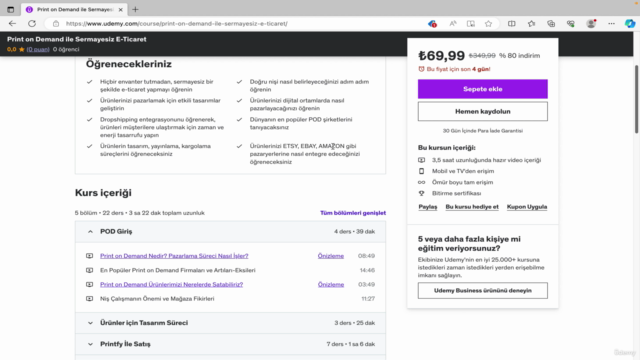Screen dimensions: 640x360
Task: Click mobile icon next to Mobil ve TV'den erişim
Action: (x=422, y=171)
